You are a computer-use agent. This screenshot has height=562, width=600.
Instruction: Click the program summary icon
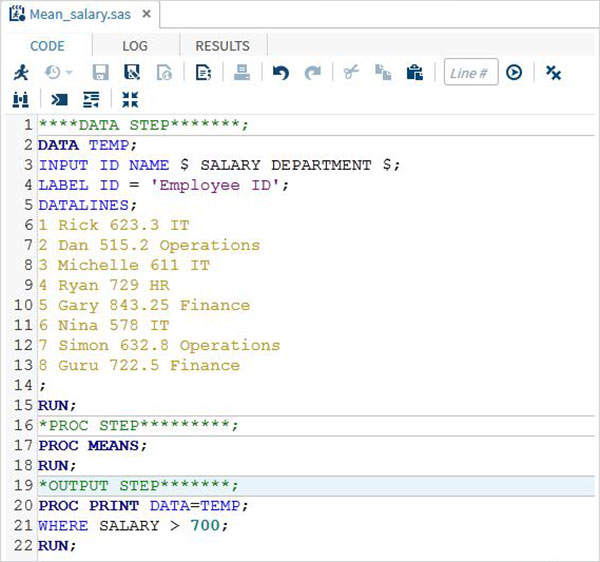tap(204, 73)
